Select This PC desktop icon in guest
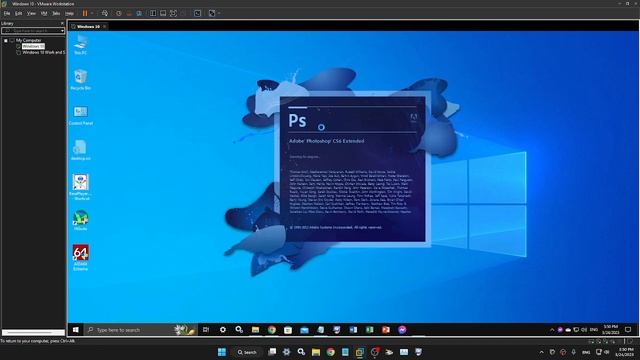Viewport: 640px width, 360px height. coord(80,44)
